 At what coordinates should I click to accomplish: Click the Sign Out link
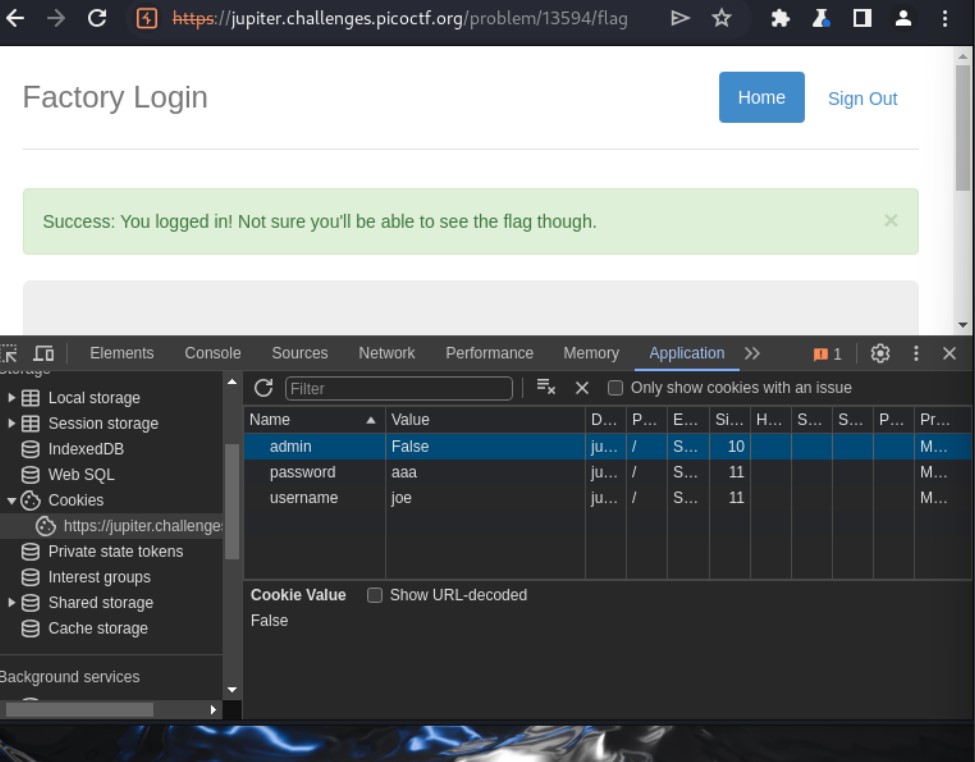coord(862,98)
